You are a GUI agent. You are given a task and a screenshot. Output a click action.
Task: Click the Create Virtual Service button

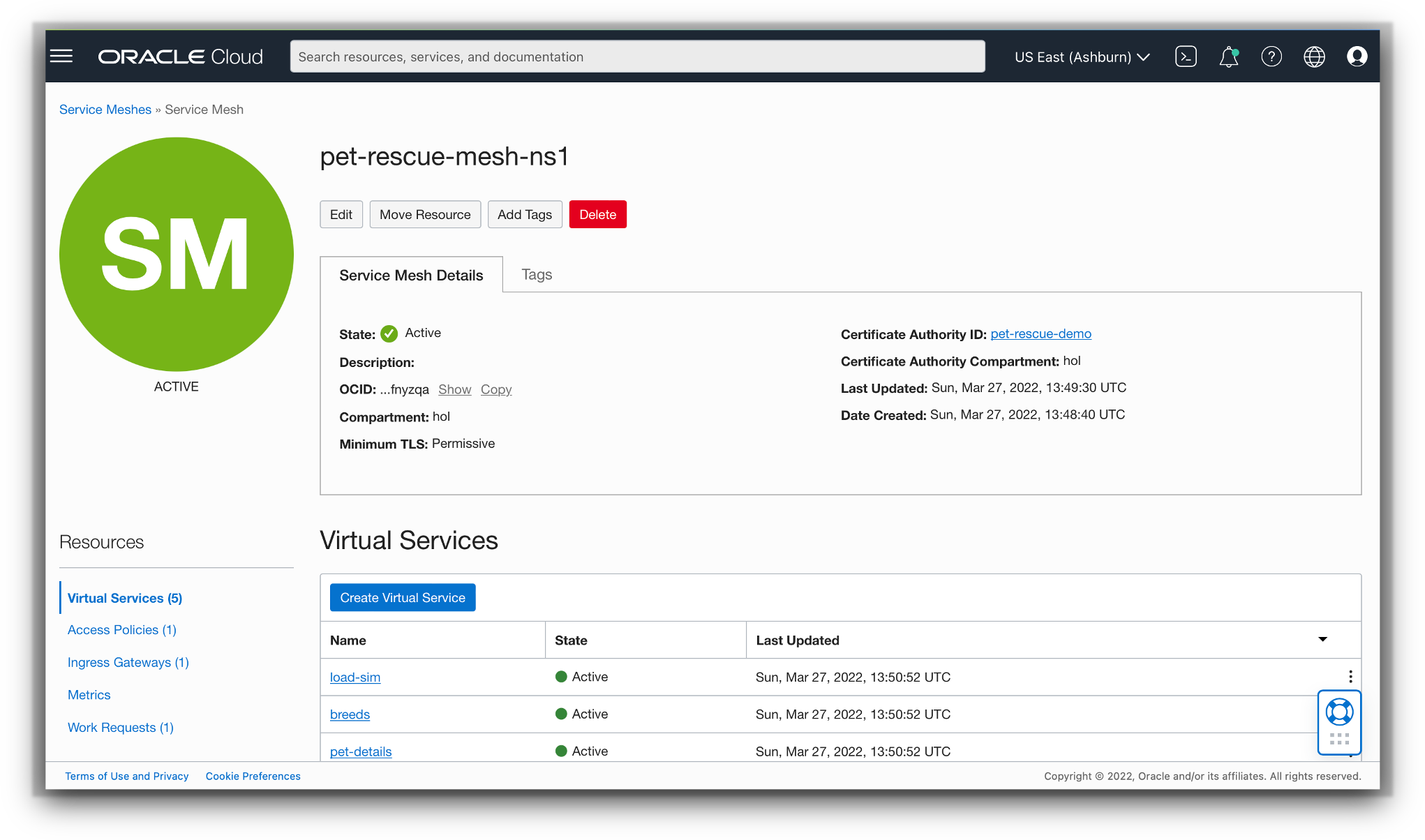(403, 598)
